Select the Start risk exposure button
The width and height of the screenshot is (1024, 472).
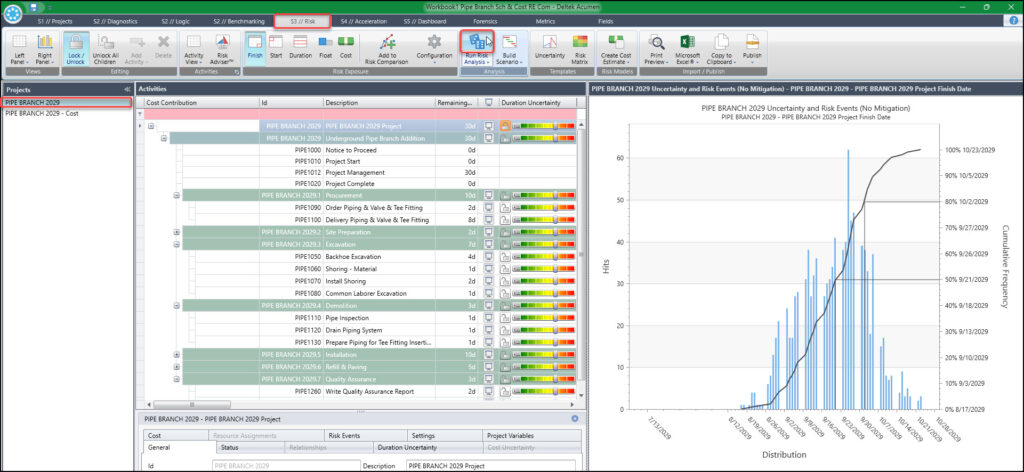pos(276,48)
